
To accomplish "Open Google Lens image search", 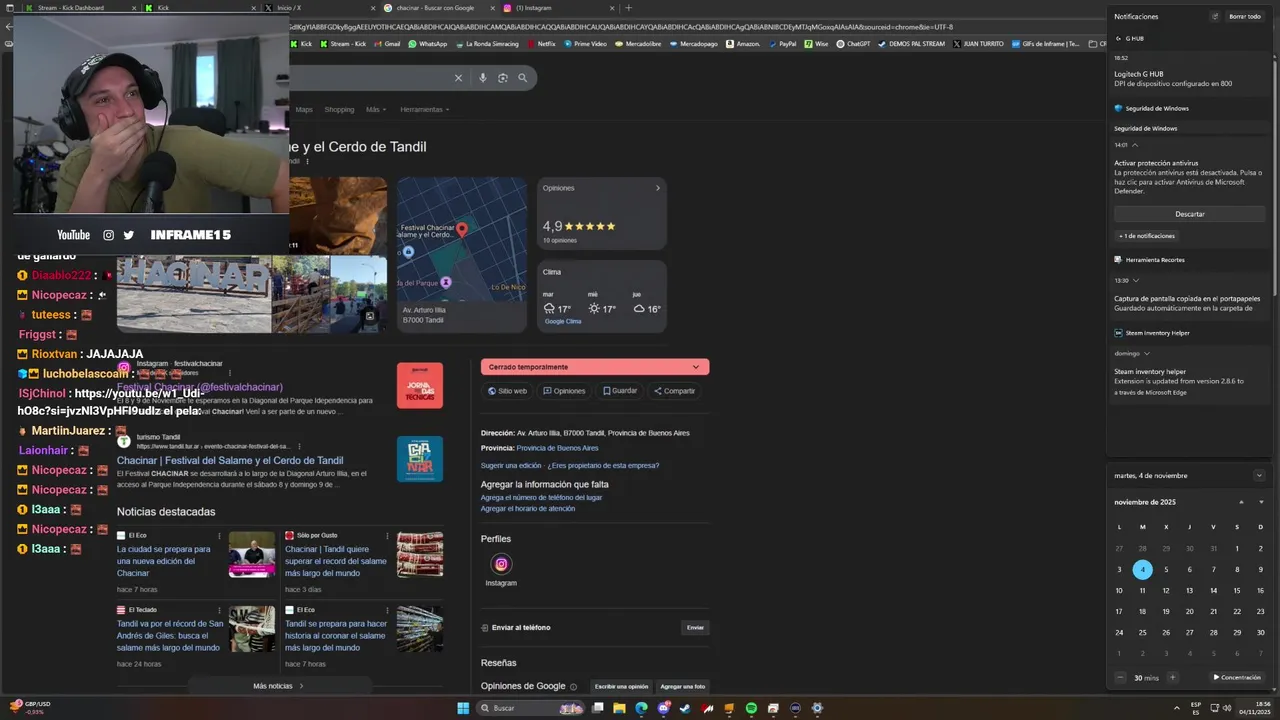I will (503, 78).
